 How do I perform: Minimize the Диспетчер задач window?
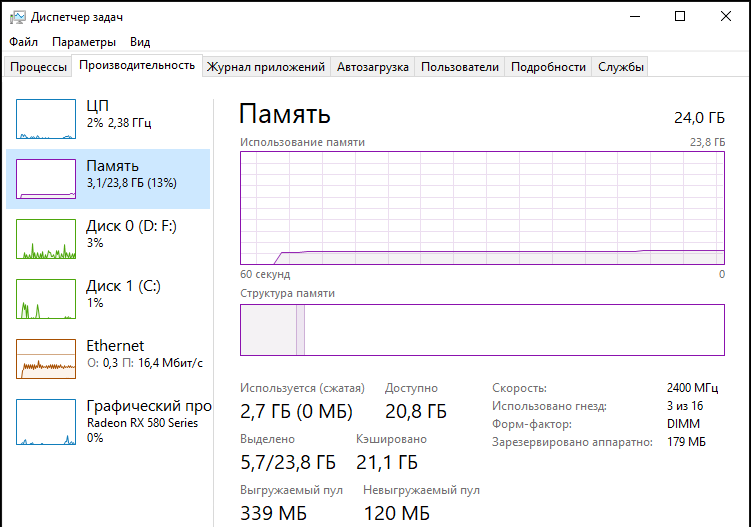(x=634, y=16)
